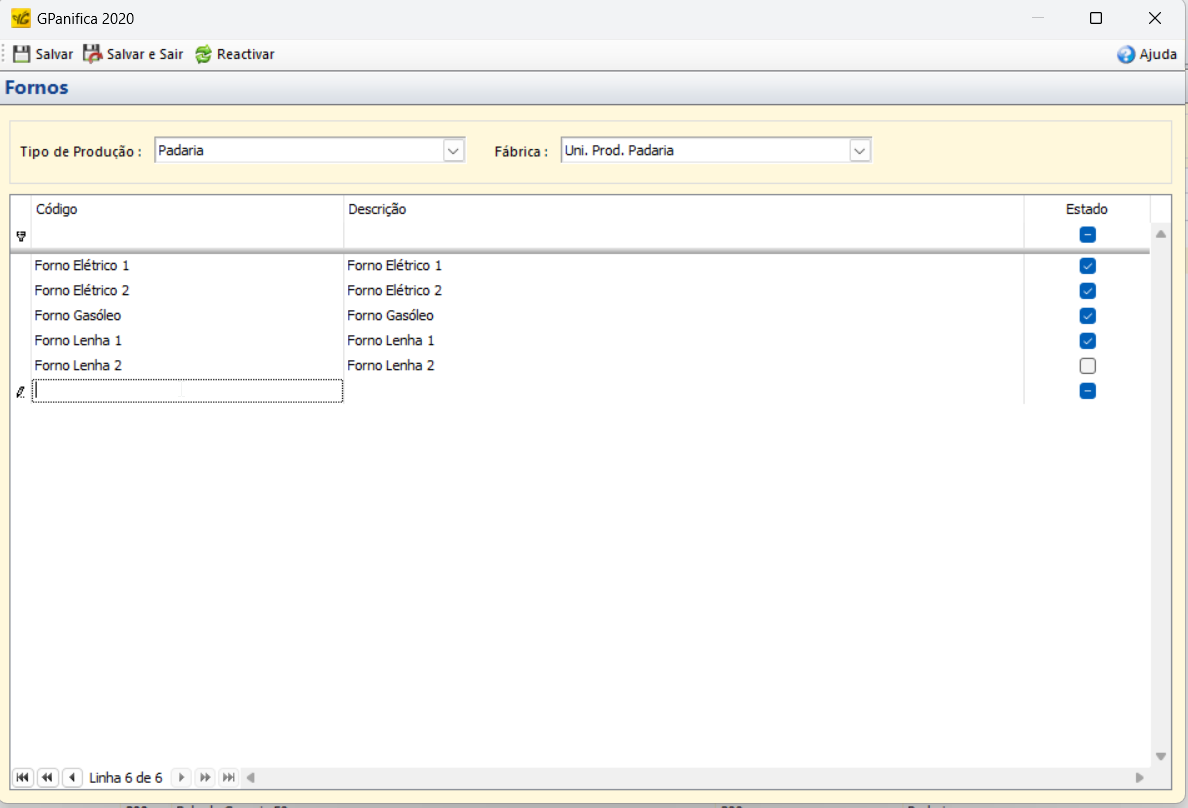Viewport: 1188px width, 808px height.
Task: Click the filter row funnel icon
Action: 21,236
